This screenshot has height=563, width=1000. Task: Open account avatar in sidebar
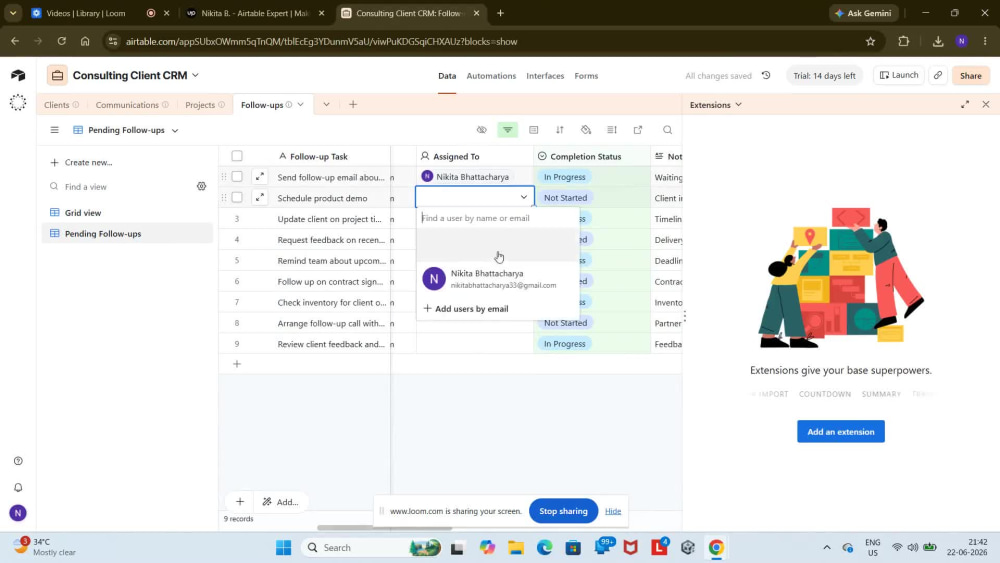point(18,513)
